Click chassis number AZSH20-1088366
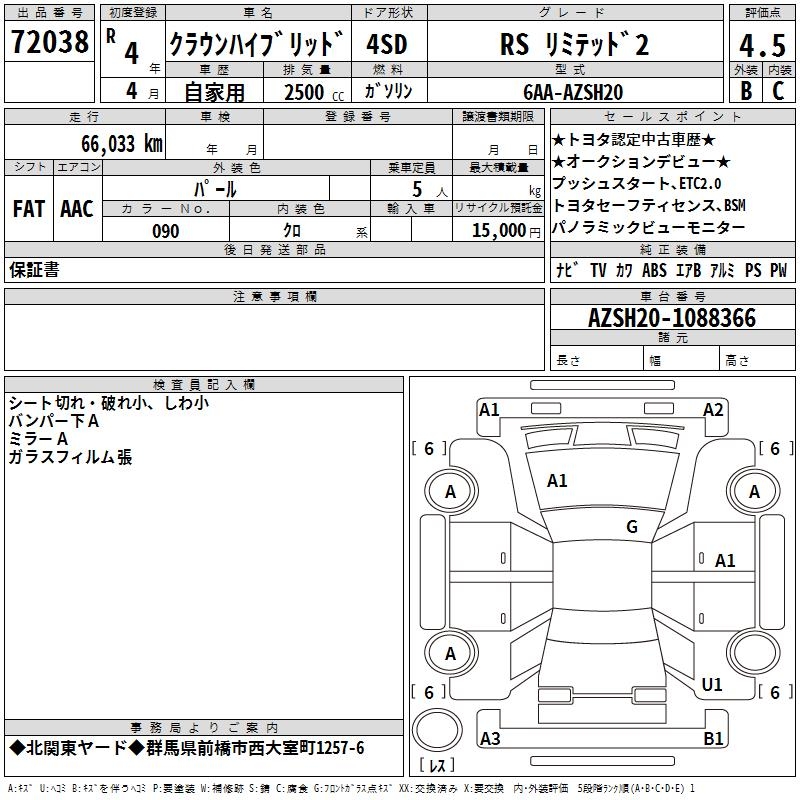 pos(672,318)
